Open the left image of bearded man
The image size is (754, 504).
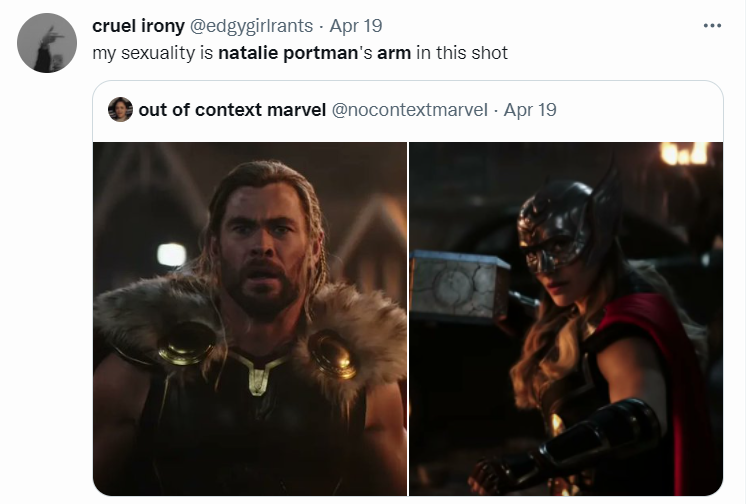click(250, 318)
